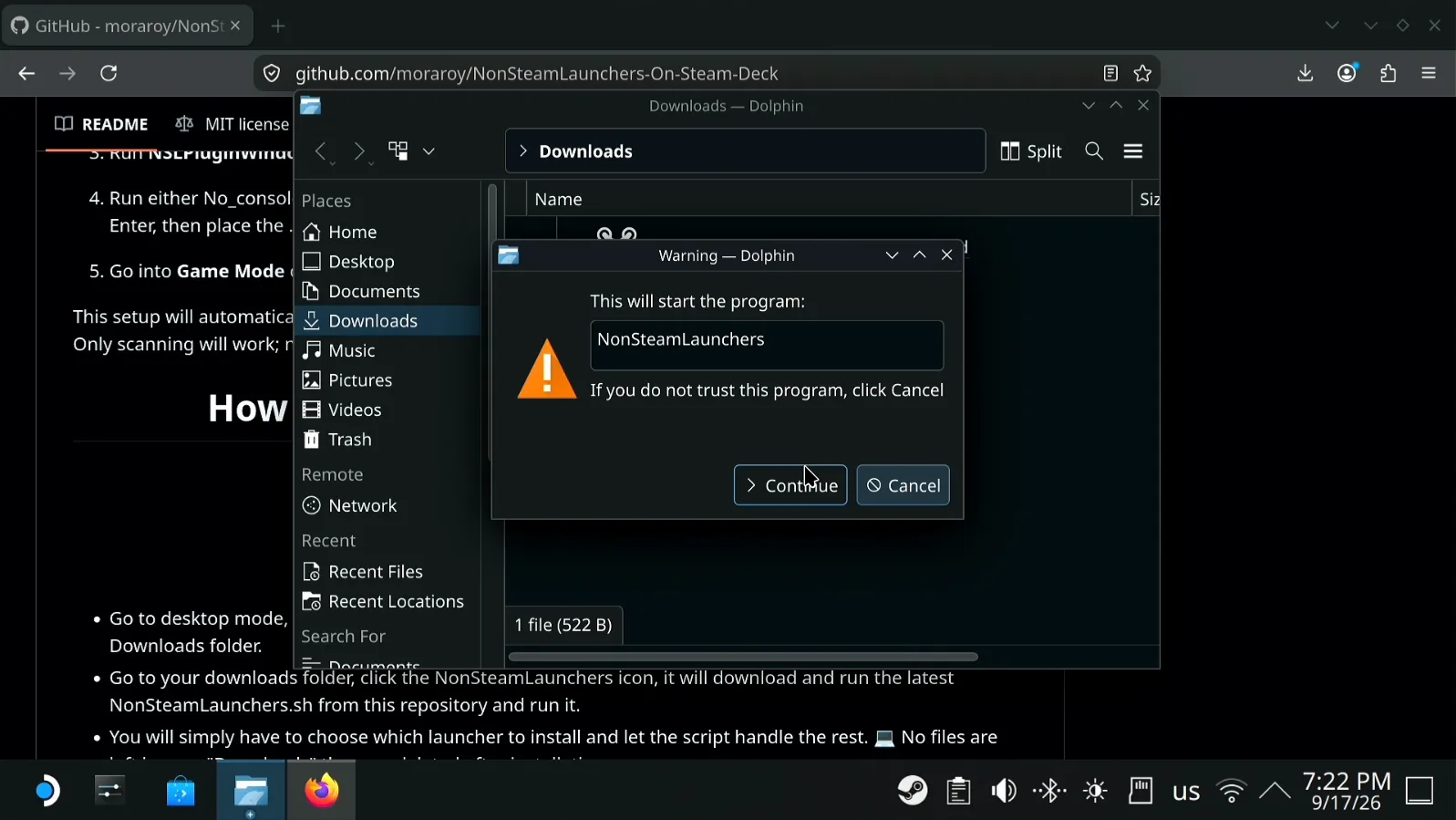This screenshot has width=1456, height=820.
Task: Switch to MIT license tab
Action: [232, 124]
